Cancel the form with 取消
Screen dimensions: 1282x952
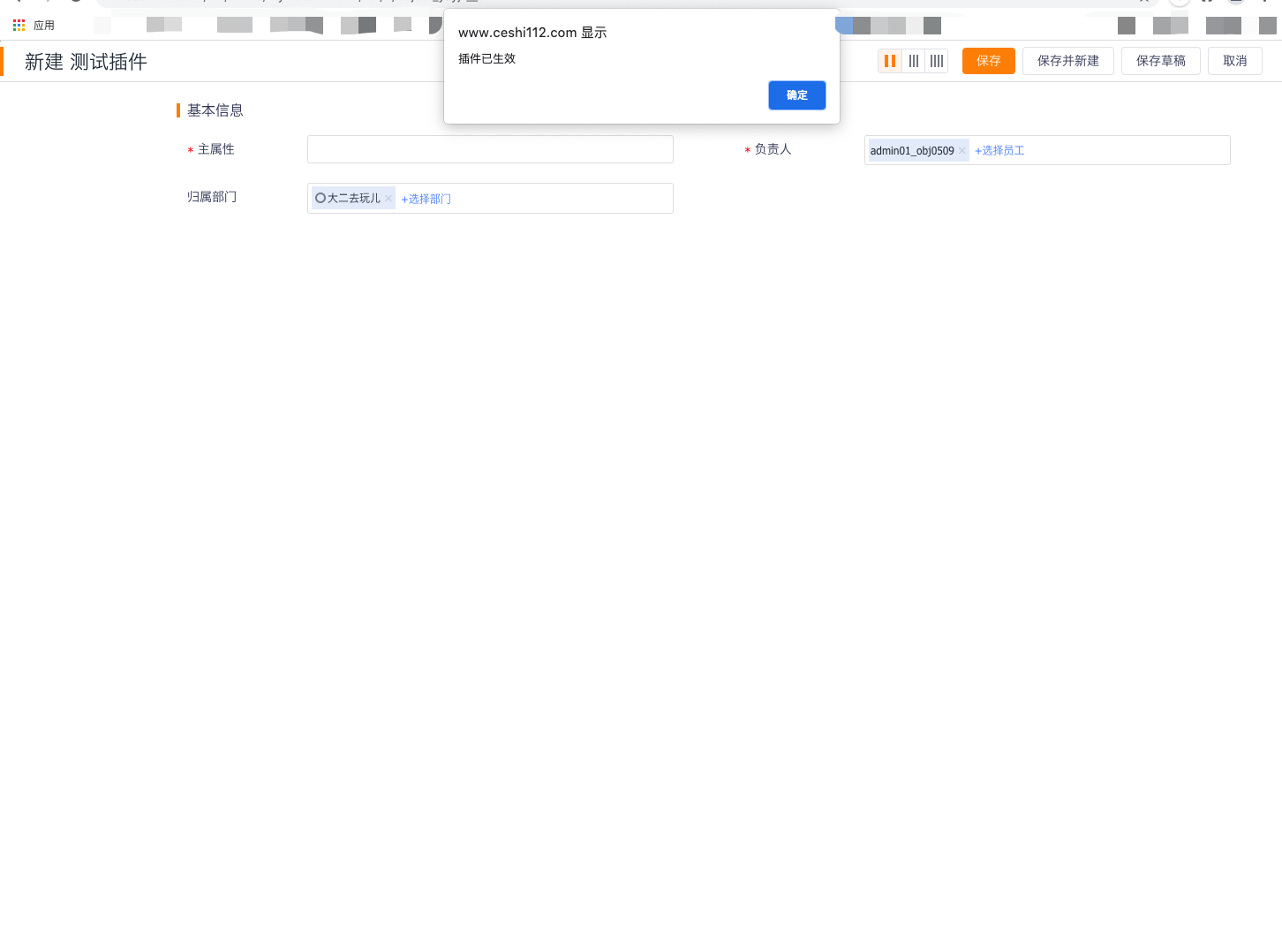[1234, 61]
